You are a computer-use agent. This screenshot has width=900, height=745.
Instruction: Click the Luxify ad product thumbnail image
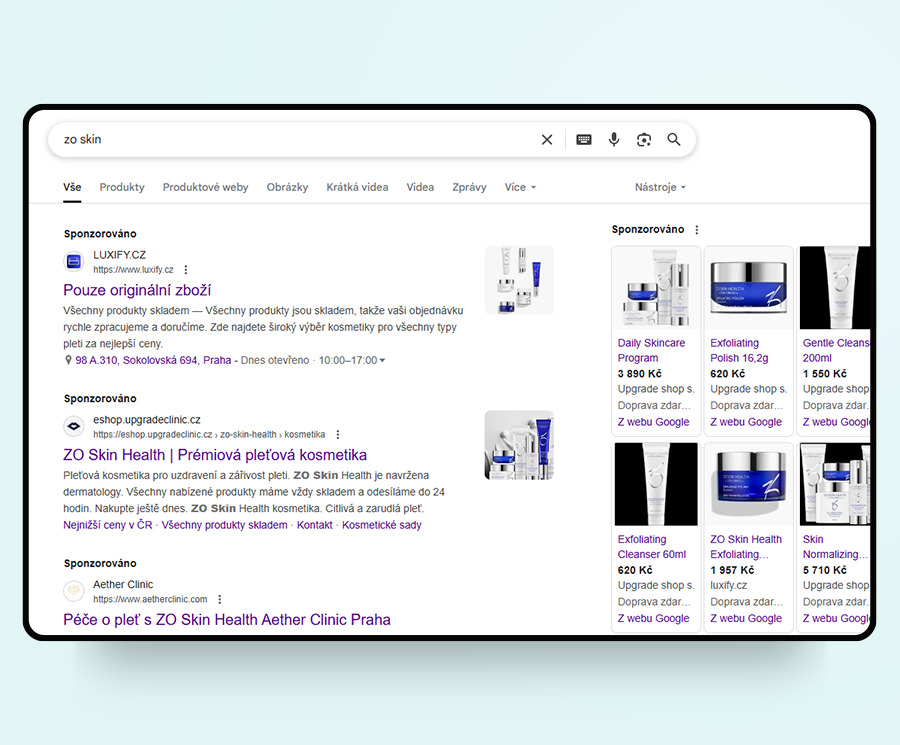pyautogui.click(x=519, y=280)
